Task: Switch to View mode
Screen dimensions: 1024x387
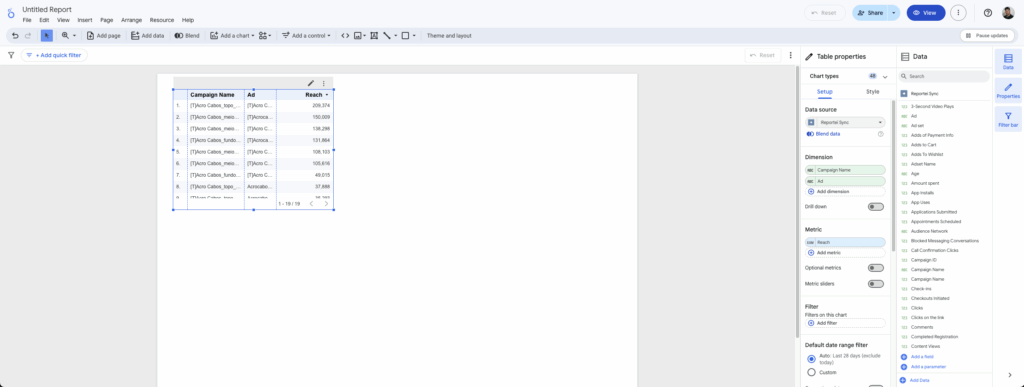Action: pos(925,12)
